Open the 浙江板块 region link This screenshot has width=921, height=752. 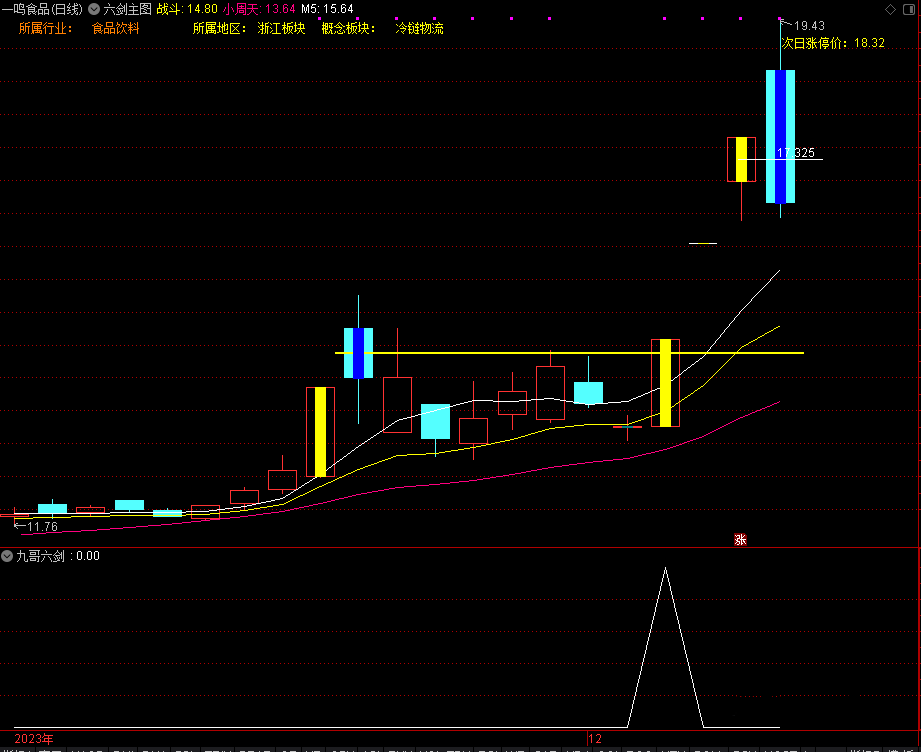point(281,28)
